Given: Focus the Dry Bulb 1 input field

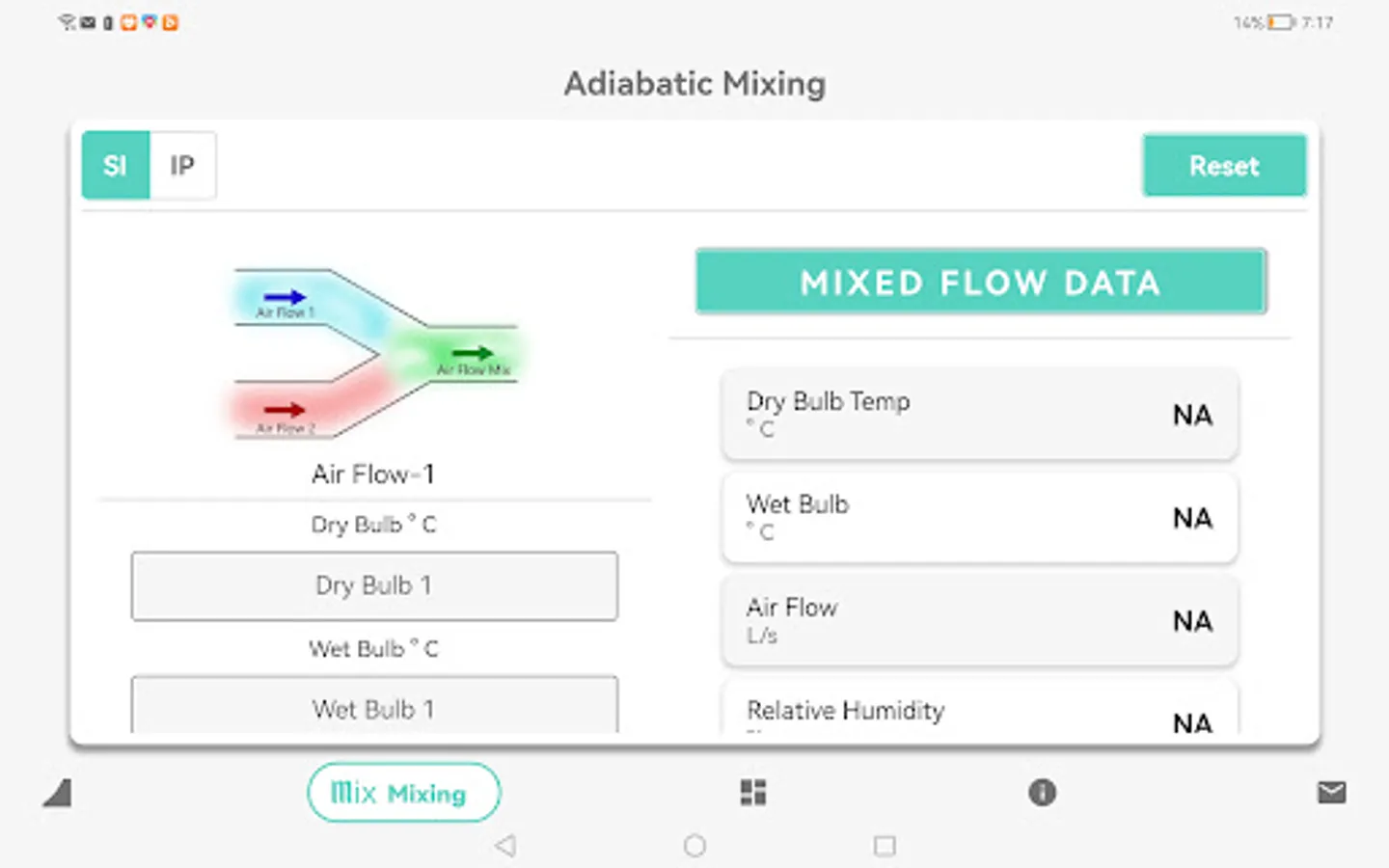Looking at the screenshot, I should tap(374, 585).
